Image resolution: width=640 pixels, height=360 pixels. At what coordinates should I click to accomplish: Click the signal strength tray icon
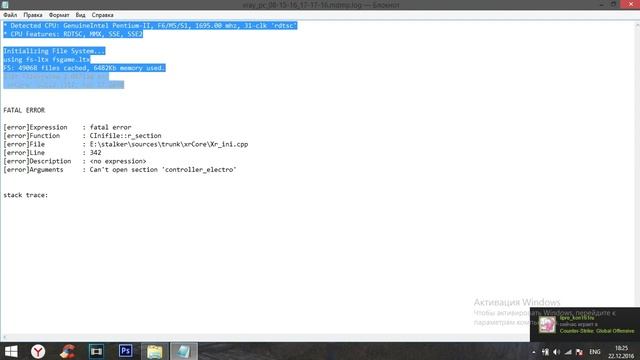pyautogui.click(x=568, y=352)
